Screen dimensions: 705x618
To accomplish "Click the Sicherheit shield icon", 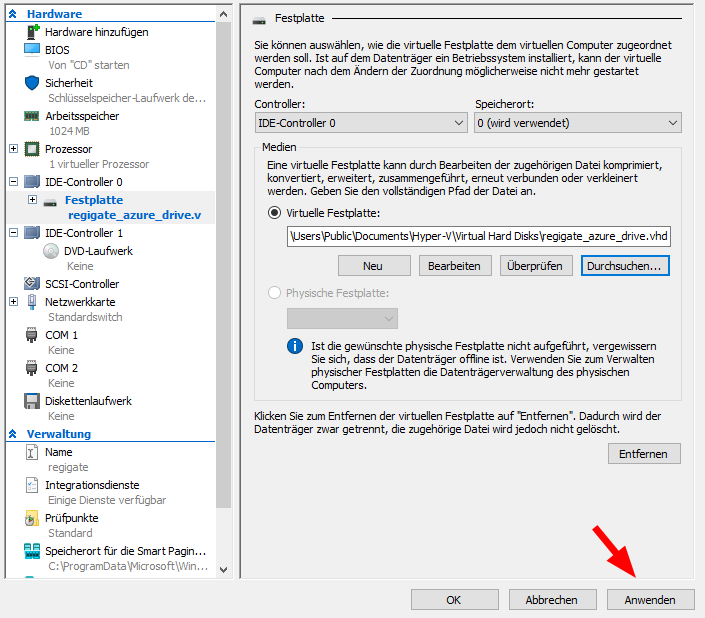I will (x=32, y=83).
